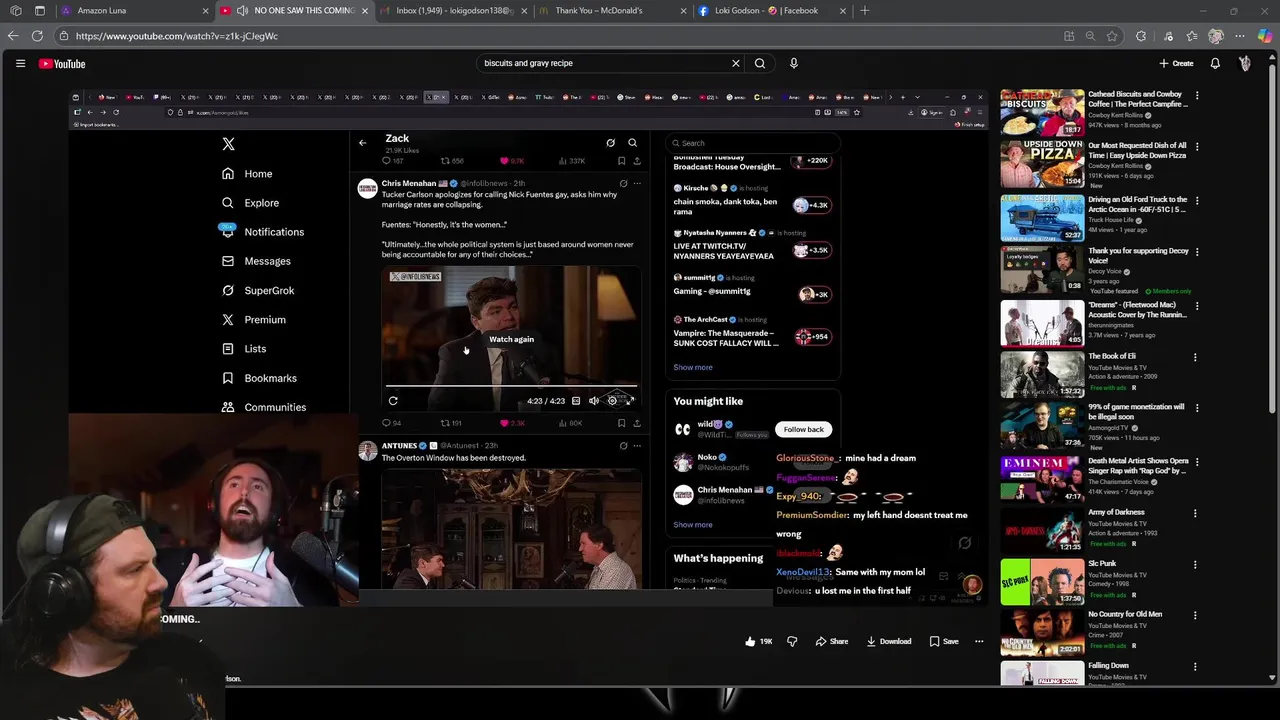This screenshot has height=720, width=1280.
Task: Open options menu for Dreams acoustic cover video
Action: (1197, 305)
